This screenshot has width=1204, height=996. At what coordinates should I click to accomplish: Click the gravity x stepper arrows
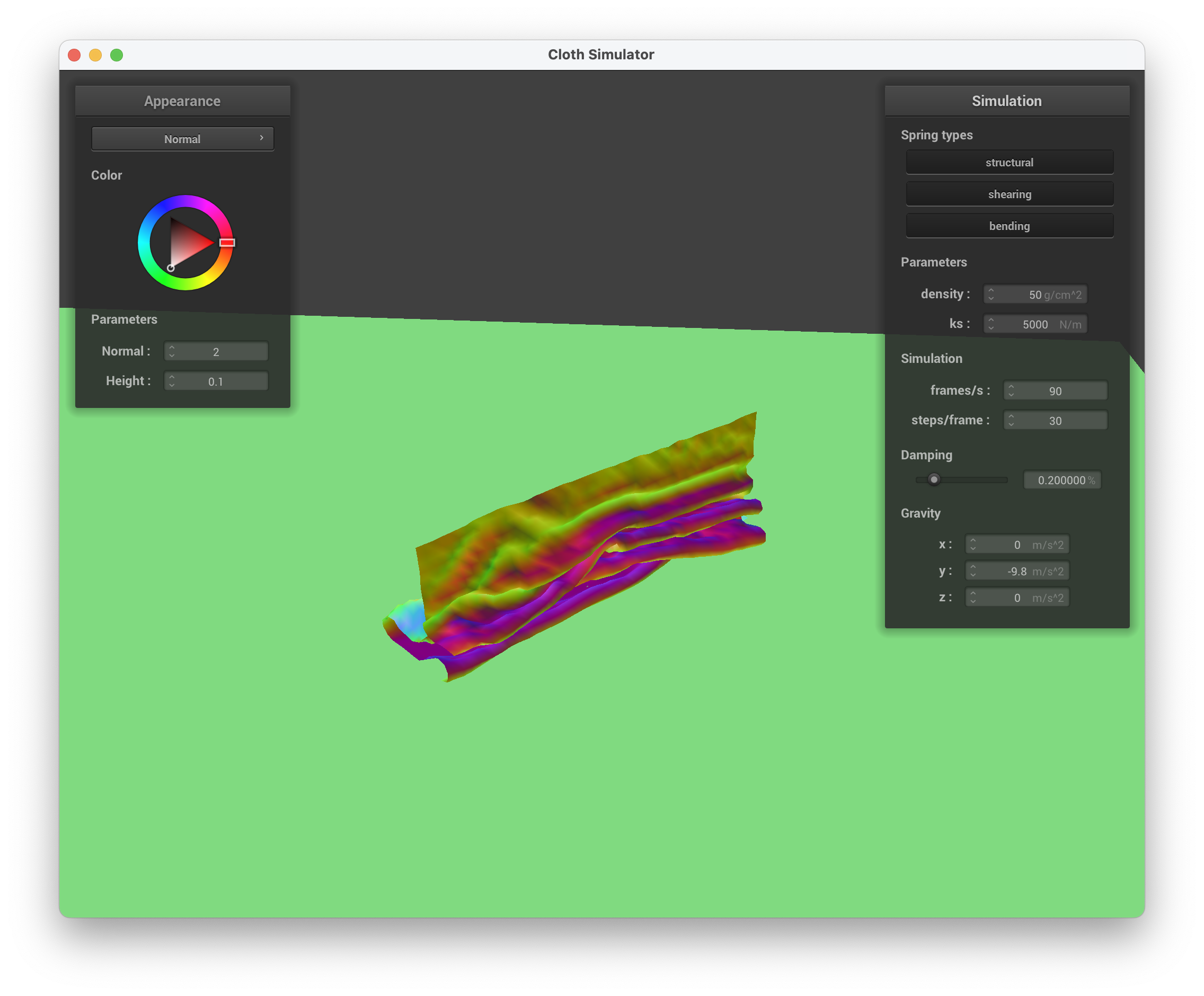(973, 545)
